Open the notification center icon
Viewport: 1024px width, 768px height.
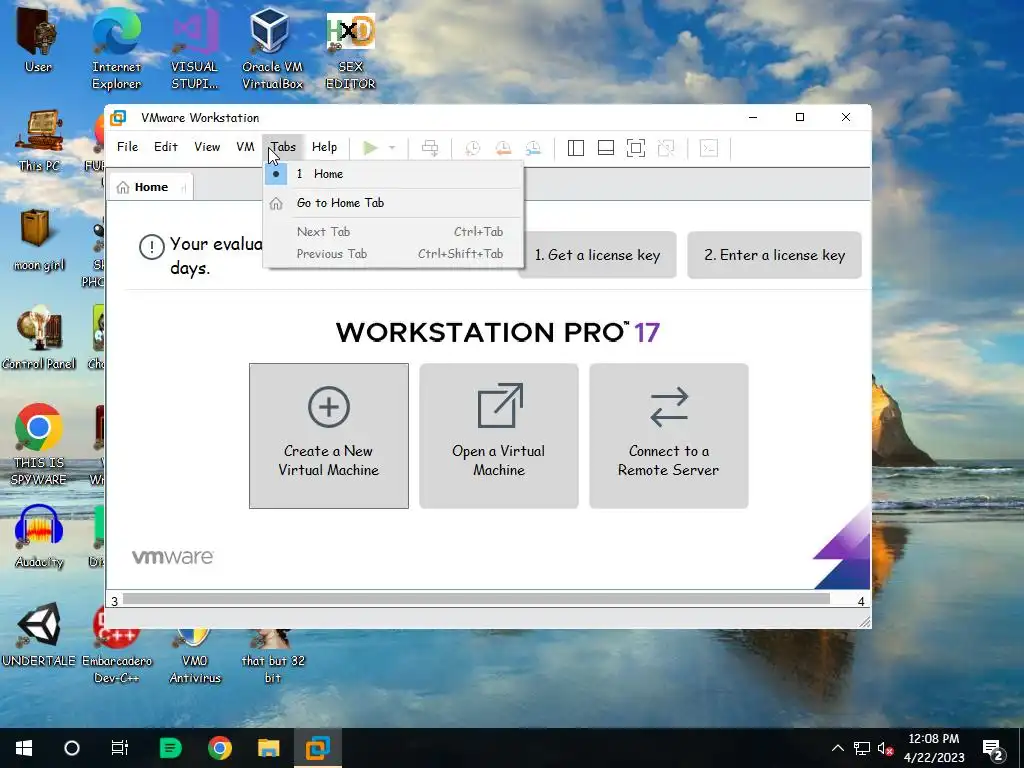pyautogui.click(x=993, y=750)
